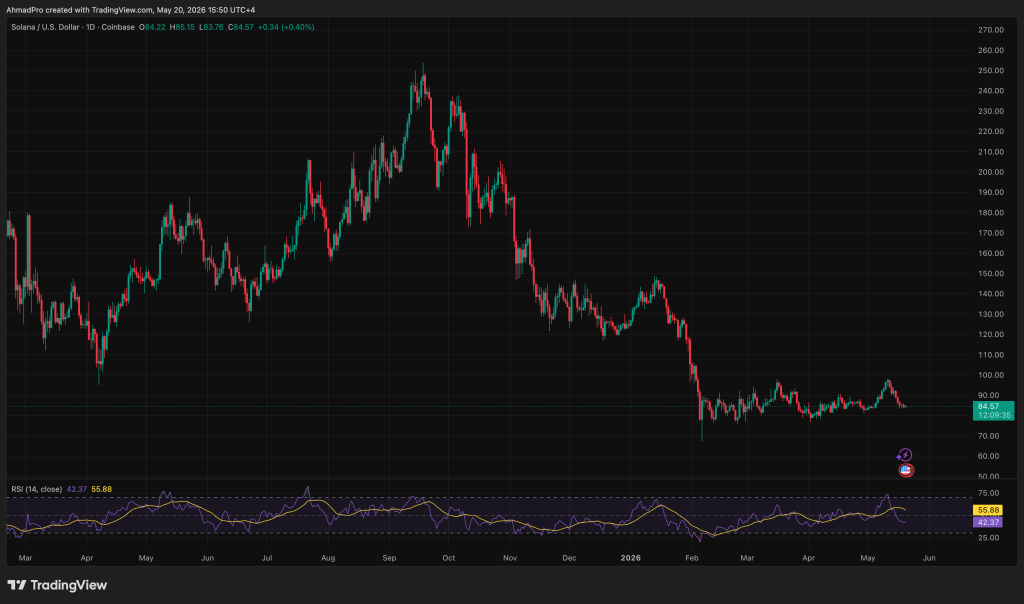The width and height of the screenshot is (1024, 604).
Task: Click the 100.00 price axis label
Action: point(991,375)
